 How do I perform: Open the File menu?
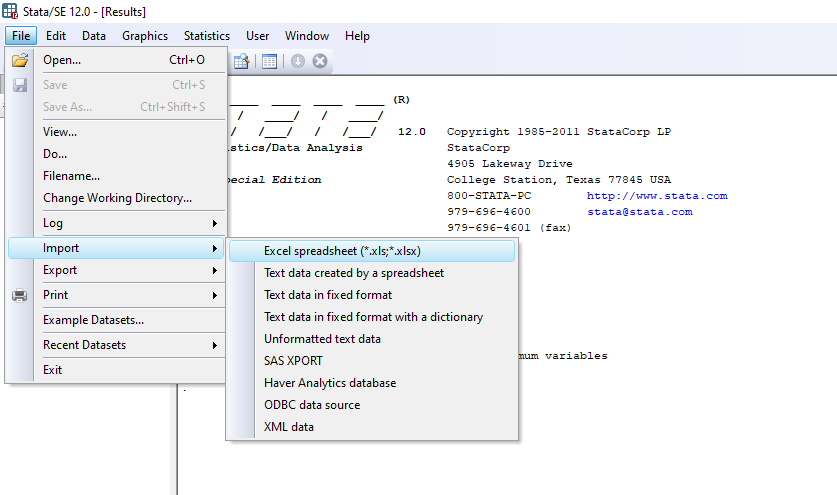point(21,36)
